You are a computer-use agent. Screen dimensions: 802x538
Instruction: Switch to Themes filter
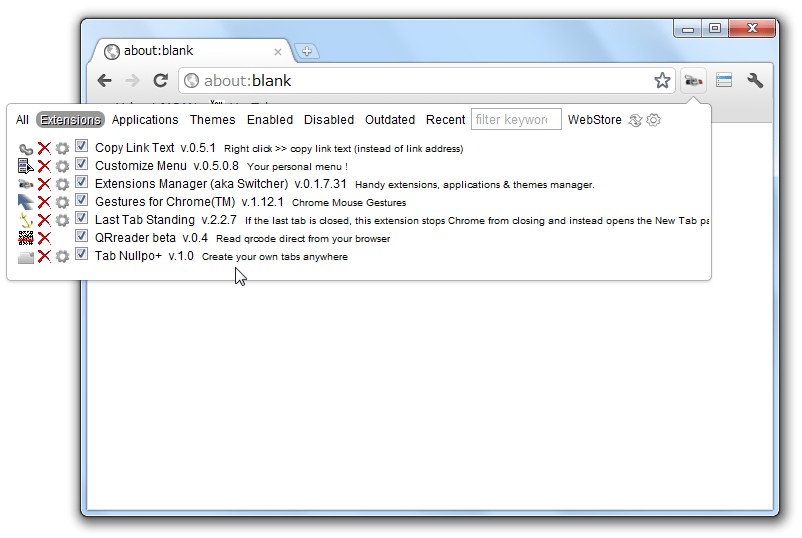click(x=213, y=120)
